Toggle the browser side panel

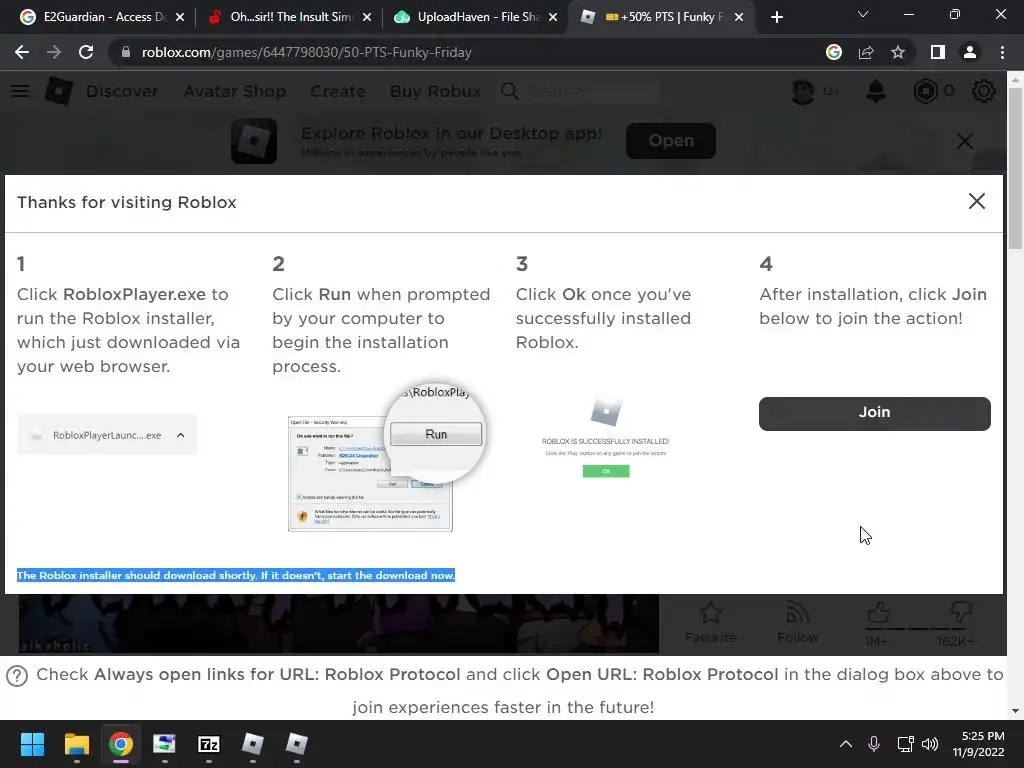point(938,52)
